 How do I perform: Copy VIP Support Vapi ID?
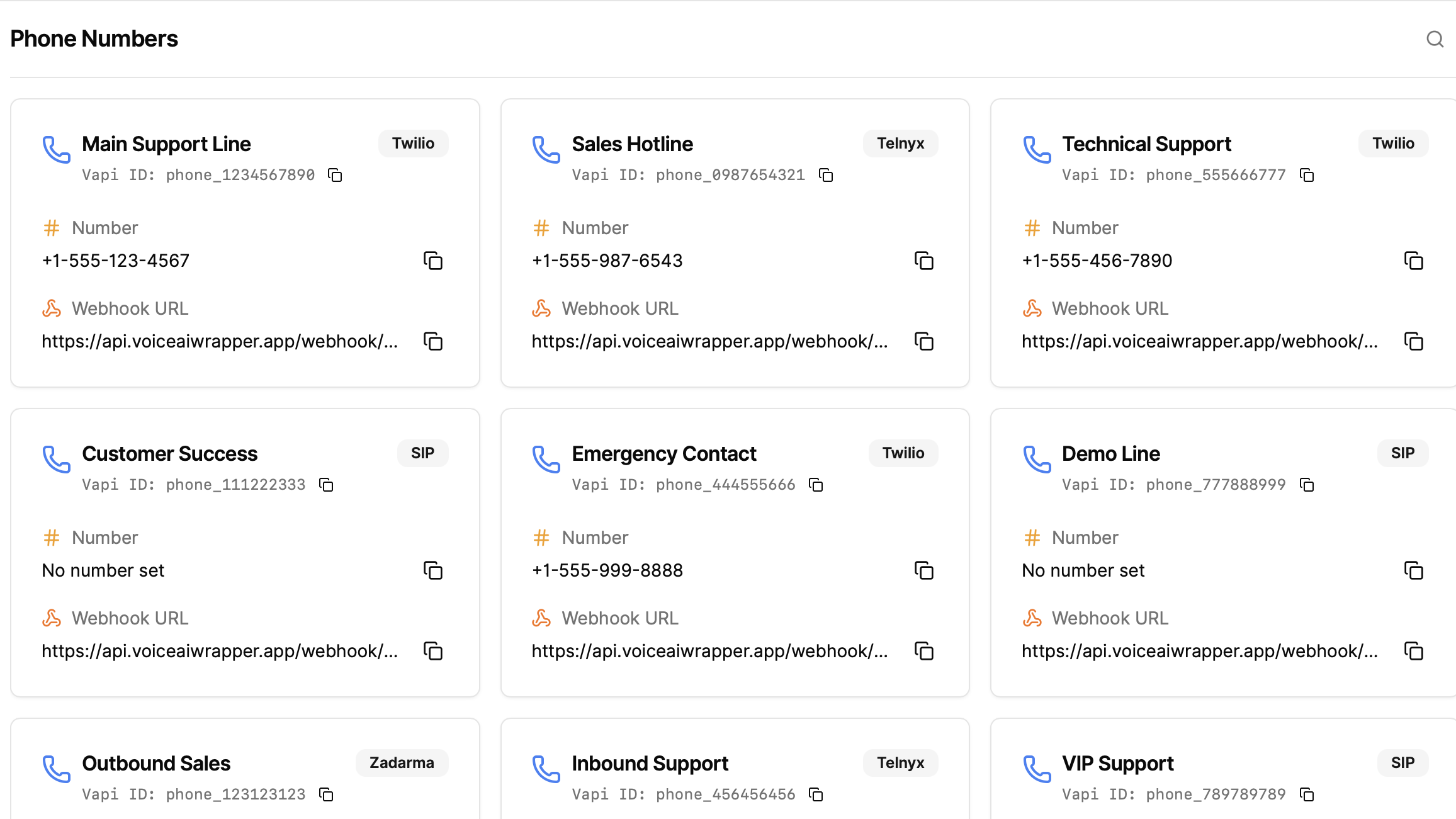1307,794
